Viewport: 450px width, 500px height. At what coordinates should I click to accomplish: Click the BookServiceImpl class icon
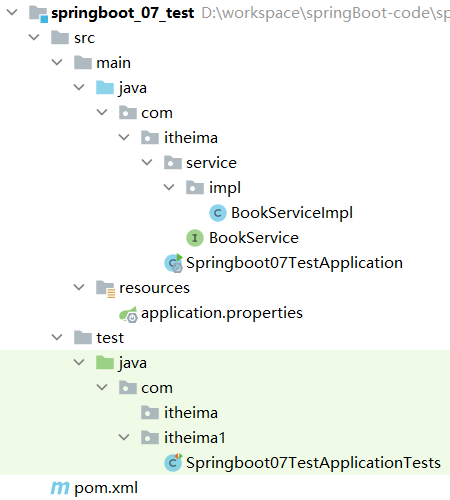point(218,213)
